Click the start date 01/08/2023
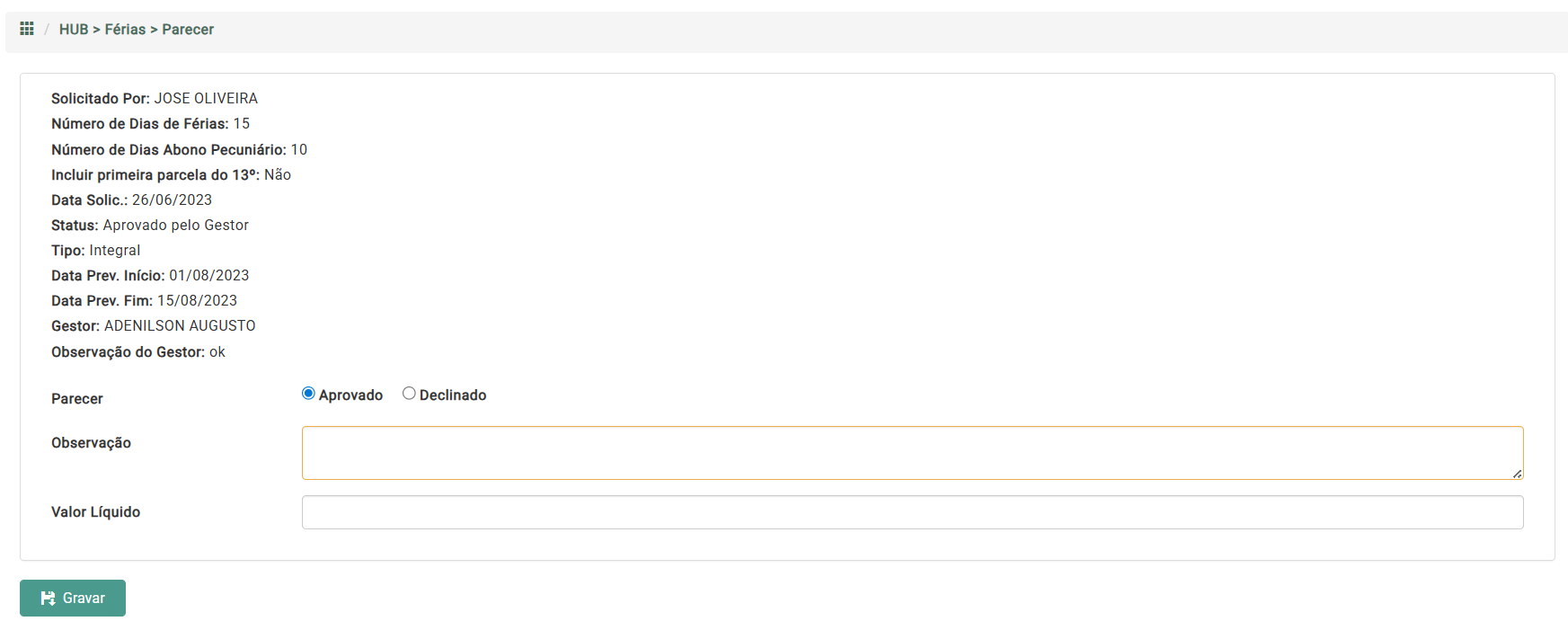The height and width of the screenshot is (630, 1568). click(208, 276)
